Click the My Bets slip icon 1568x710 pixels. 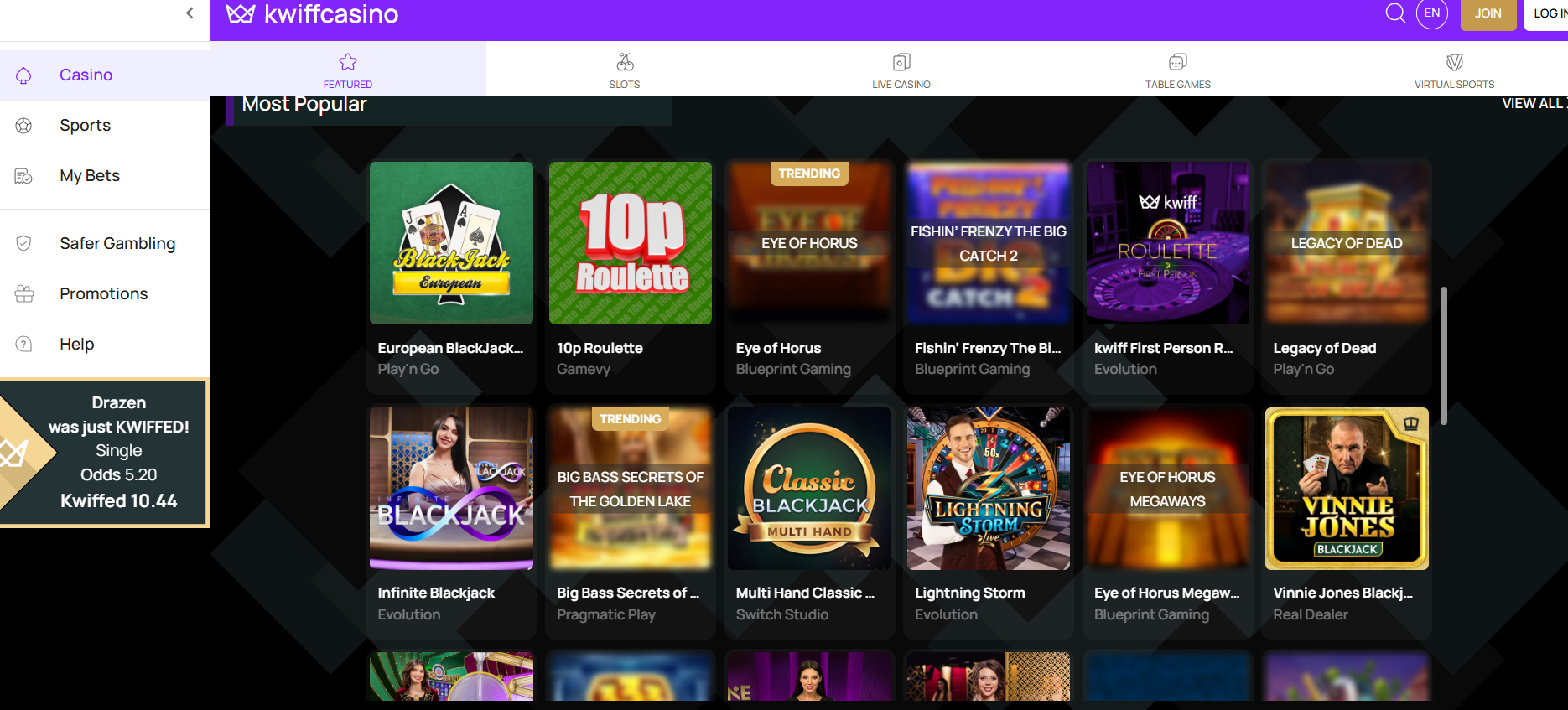click(x=23, y=176)
